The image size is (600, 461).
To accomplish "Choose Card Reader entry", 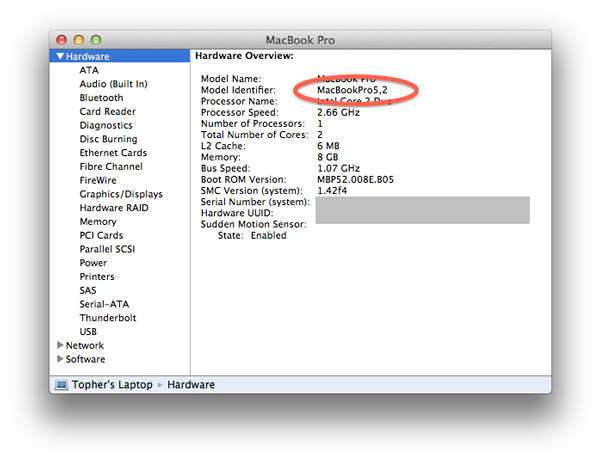I will click(x=108, y=112).
